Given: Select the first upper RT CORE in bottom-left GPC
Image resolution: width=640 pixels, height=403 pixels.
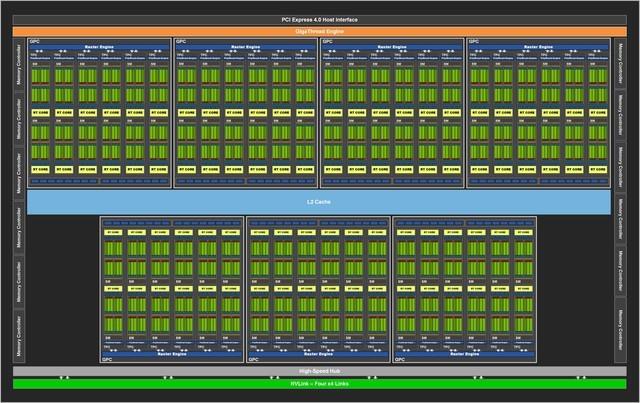Looking at the screenshot, I should pos(112,232).
